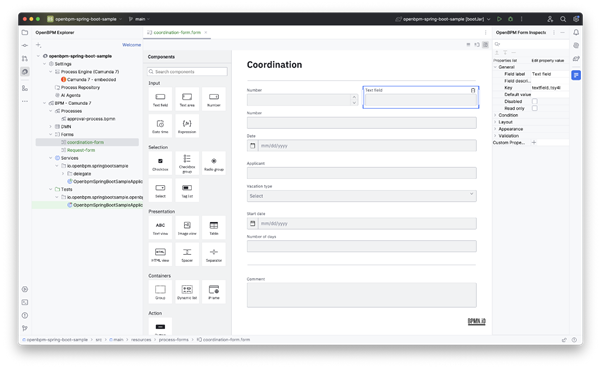
Task: Open the main branch dropdown
Action: pos(140,19)
